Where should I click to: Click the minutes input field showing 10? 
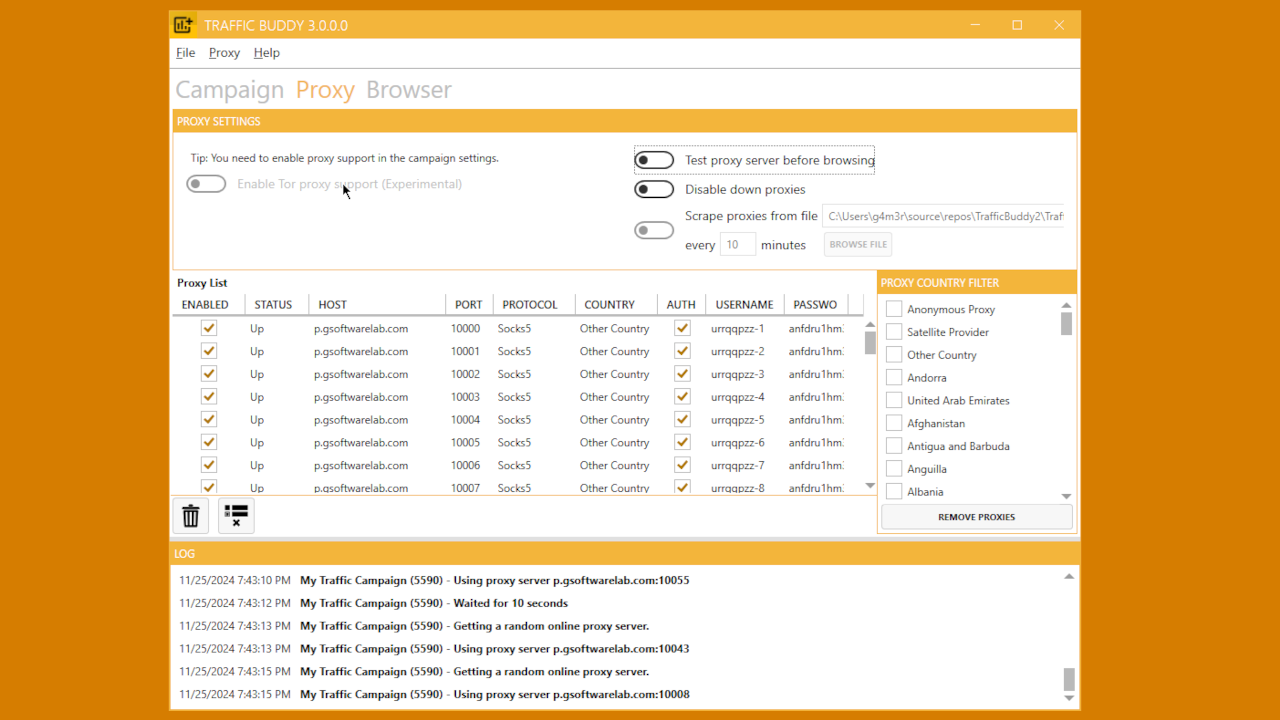point(737,243)
